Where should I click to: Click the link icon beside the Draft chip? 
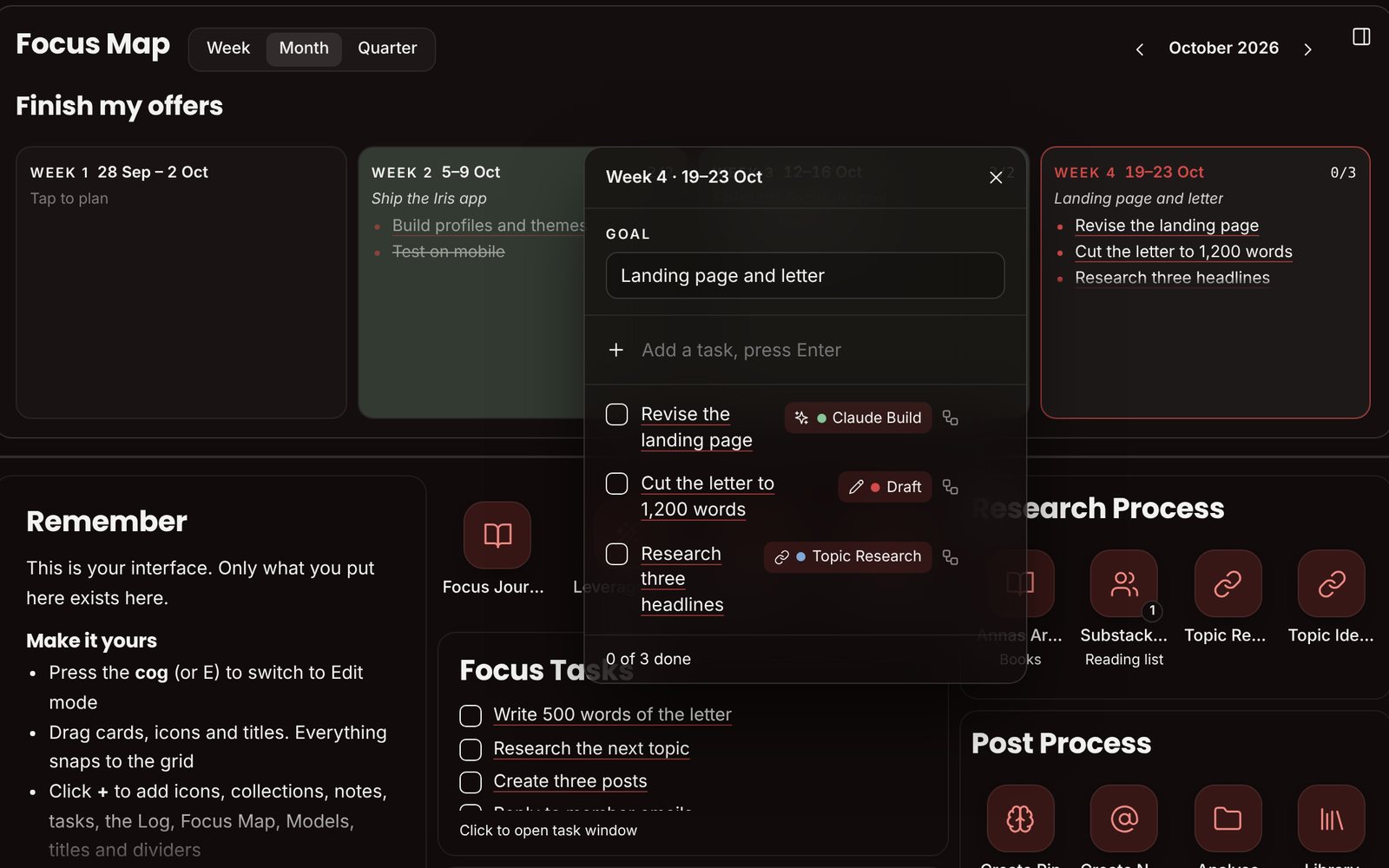[951, 487]
